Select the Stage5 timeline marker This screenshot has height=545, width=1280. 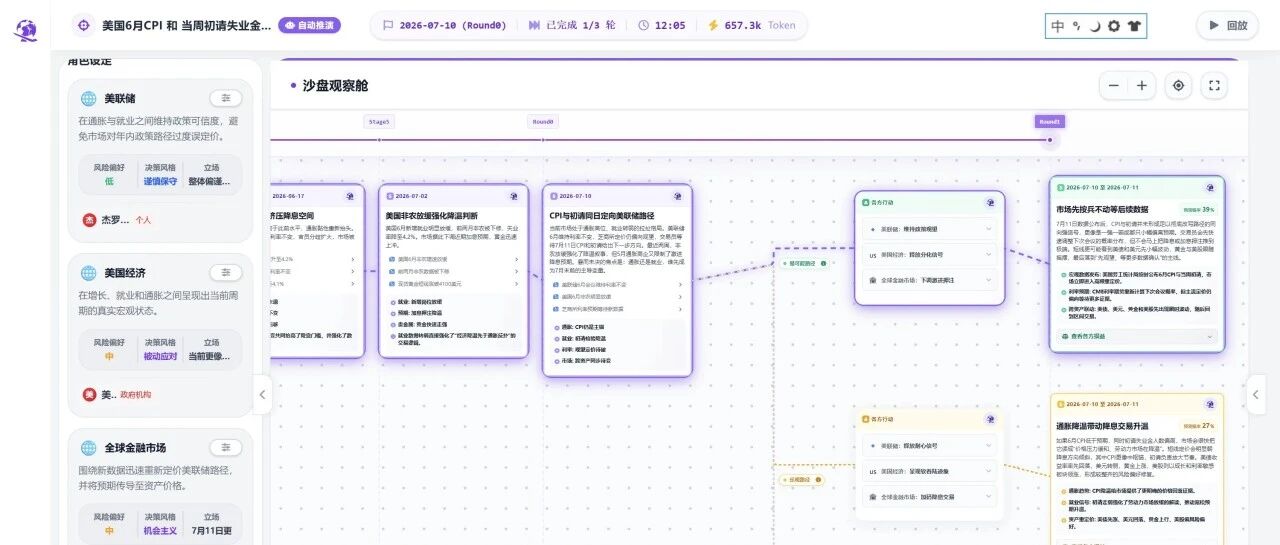[x=379, y=121]
